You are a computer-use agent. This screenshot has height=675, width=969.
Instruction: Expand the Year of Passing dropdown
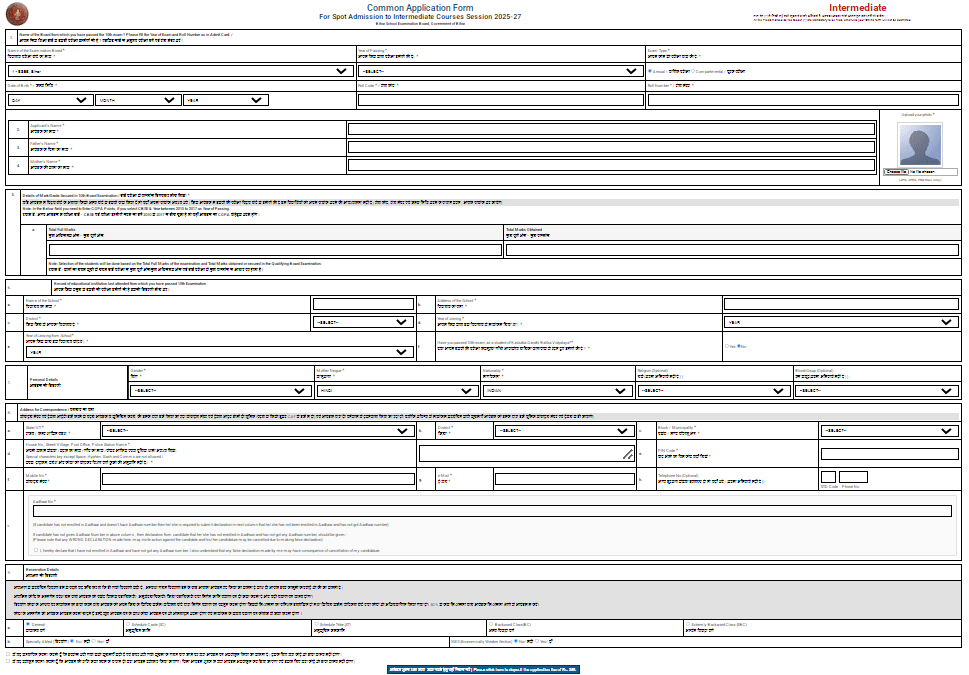[499, 71]
